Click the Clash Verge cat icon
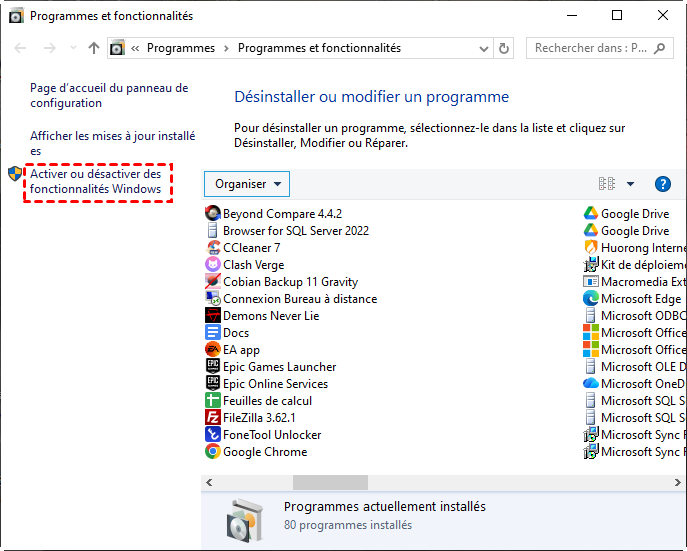The width and height of the screenshot is (687, 551). click(x=212, y=265)
